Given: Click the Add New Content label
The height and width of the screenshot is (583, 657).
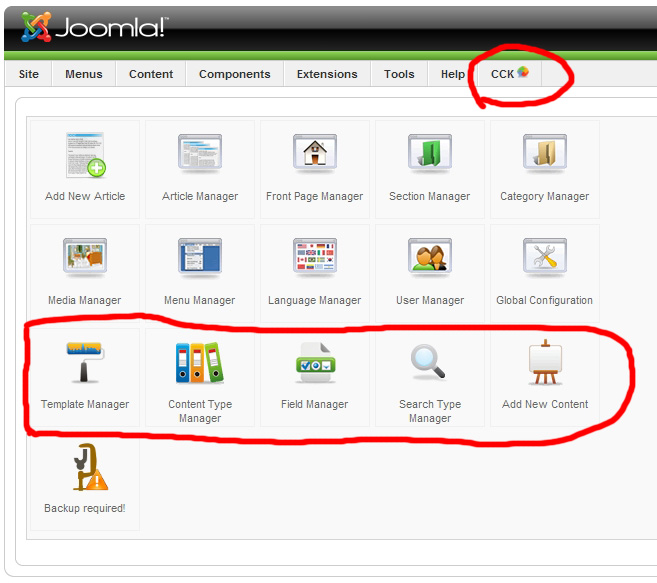Looking at the screenshot, I should pyautogui.click(x=545, y=404).
